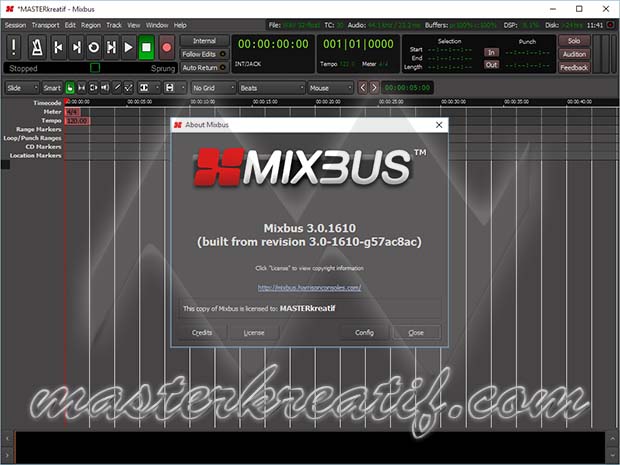Select the Draw pencil tool icon
This screenshot has height=465, width=620.
click(x=117, y=88)
